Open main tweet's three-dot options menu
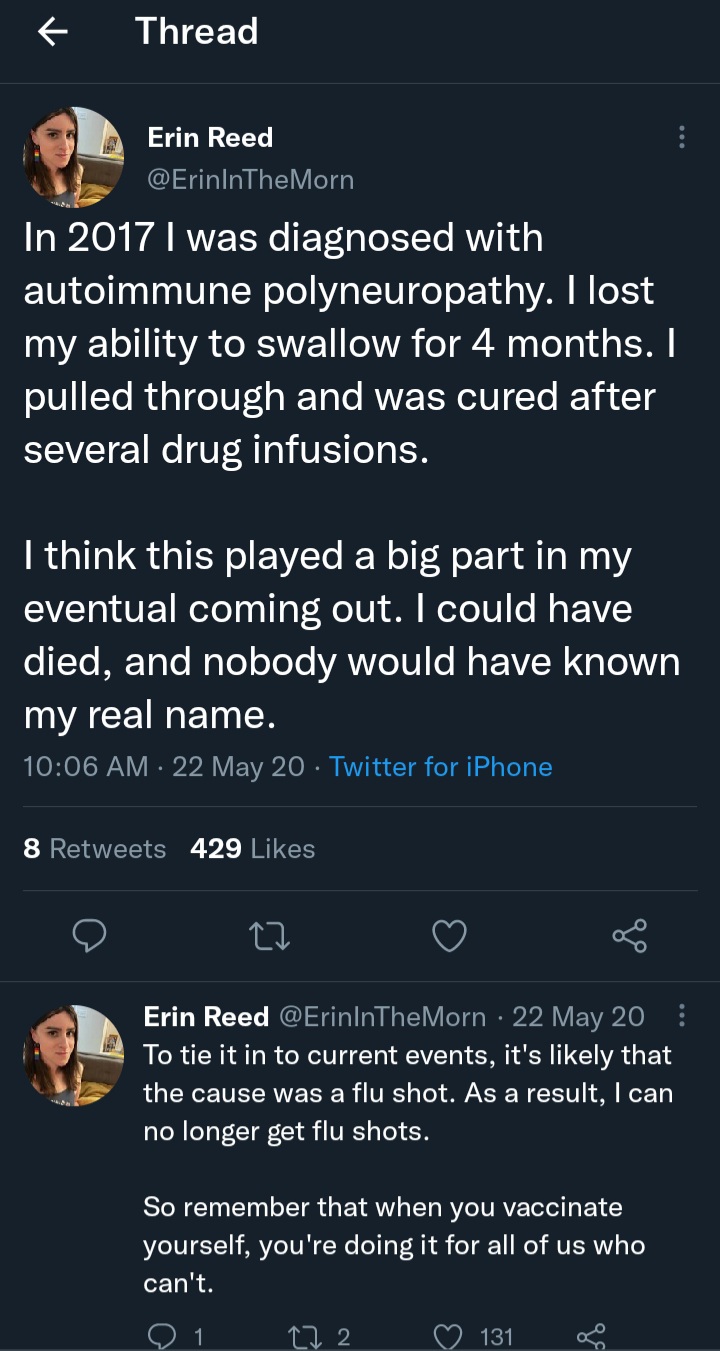 [x=681, y=138]
